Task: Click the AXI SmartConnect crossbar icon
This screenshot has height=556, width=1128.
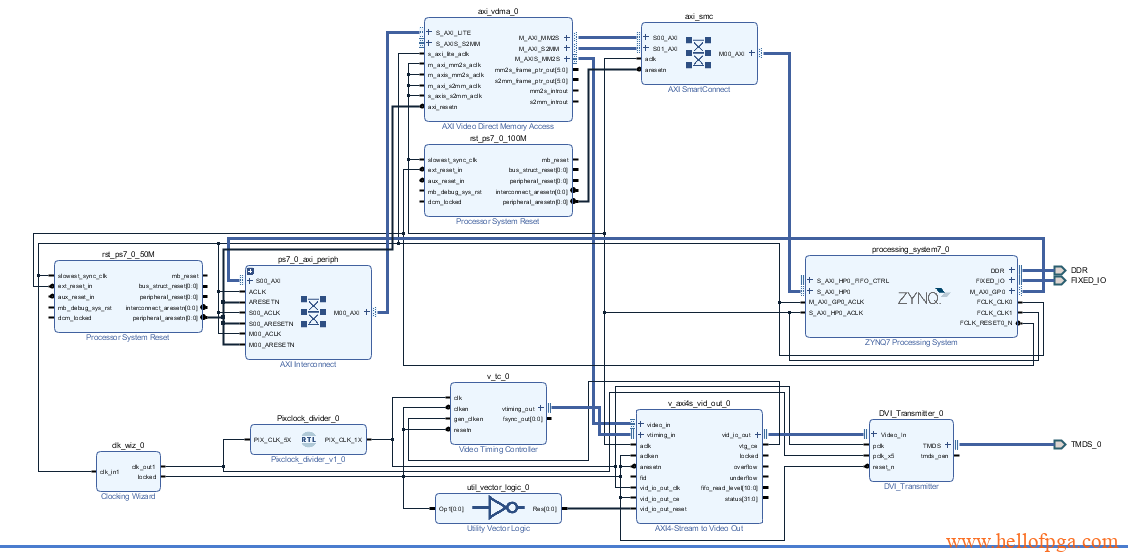Action: pyautogui.click(x=698, y=54)
